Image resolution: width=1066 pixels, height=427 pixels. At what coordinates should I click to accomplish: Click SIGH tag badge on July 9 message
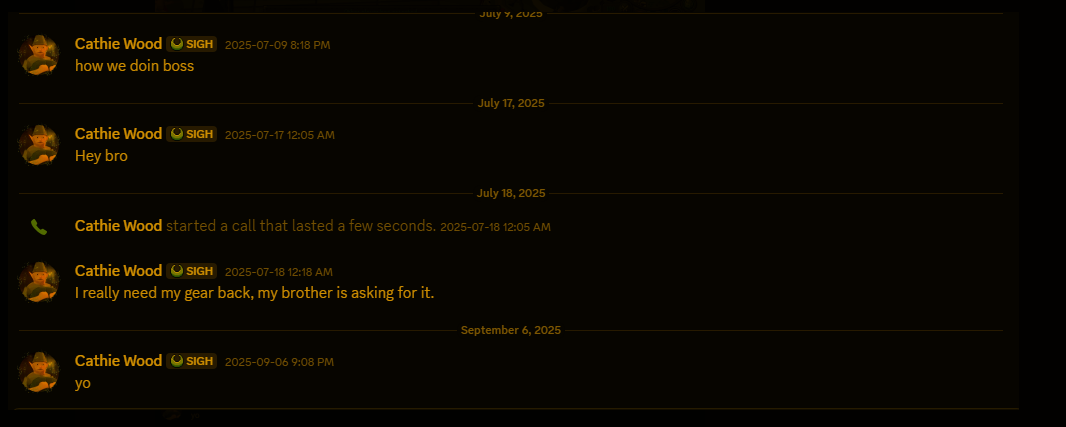192,44
